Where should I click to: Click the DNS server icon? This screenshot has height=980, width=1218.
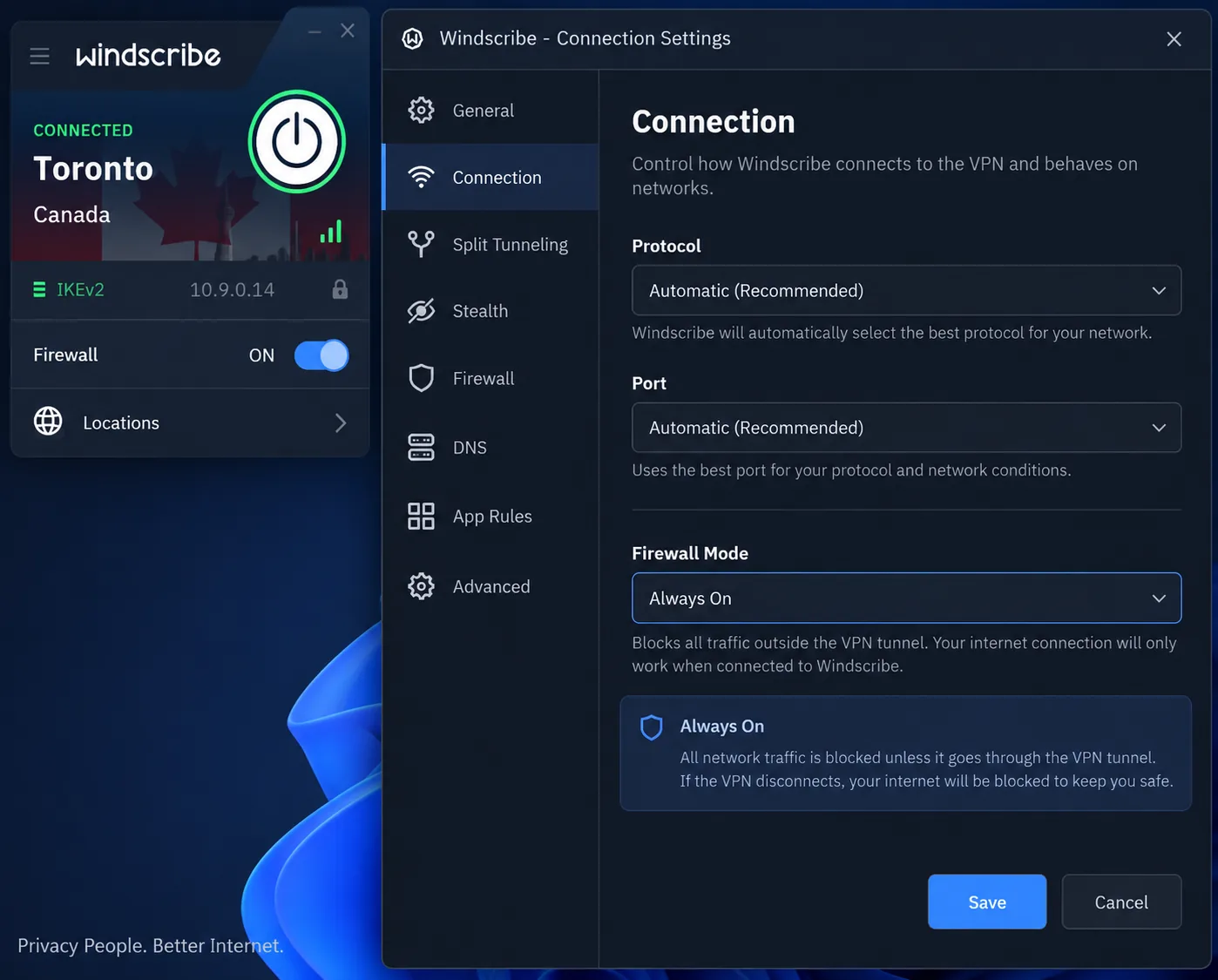pos(421,447)
